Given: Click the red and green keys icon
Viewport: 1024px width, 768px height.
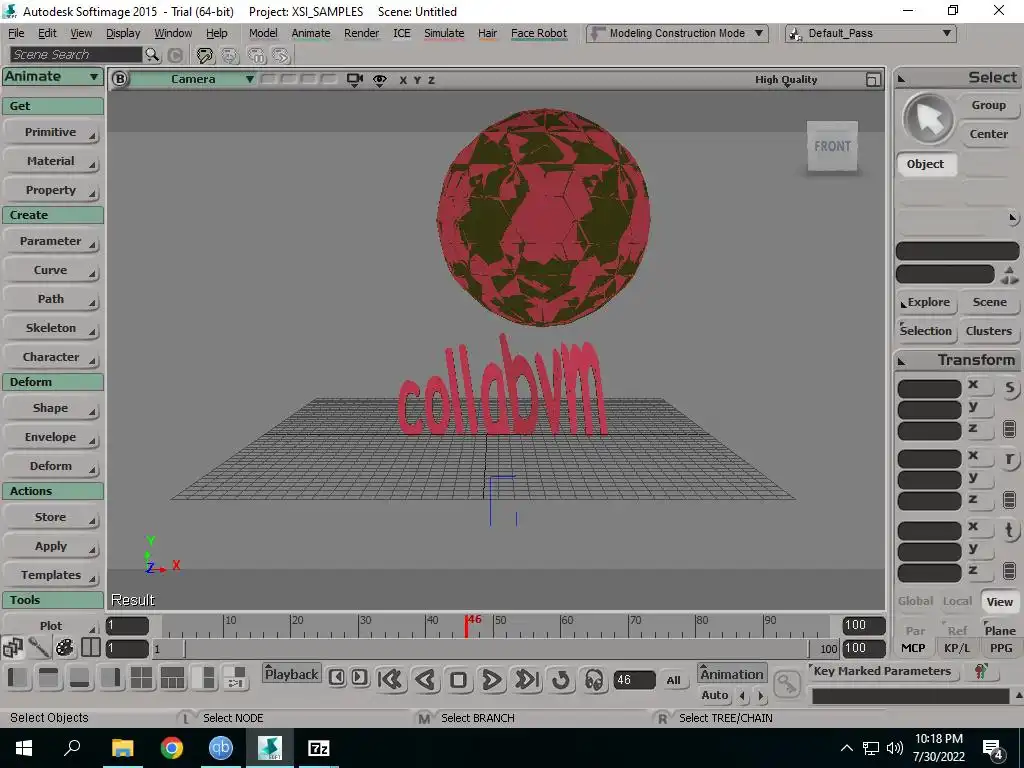Looking at the screenshot, I should 980,671.
